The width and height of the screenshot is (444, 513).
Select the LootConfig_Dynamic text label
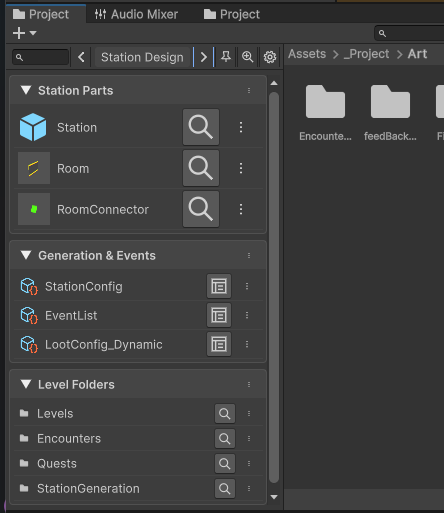coord(104,345)
